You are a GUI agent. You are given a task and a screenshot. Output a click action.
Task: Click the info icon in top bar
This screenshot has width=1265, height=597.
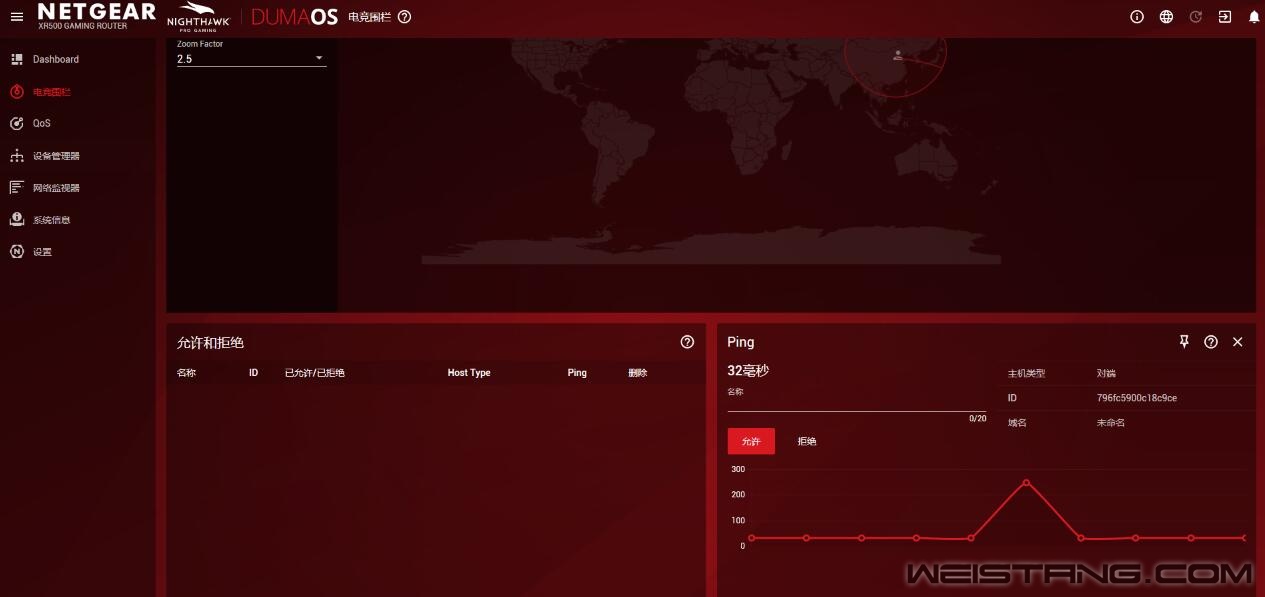tap(1136, 17)
